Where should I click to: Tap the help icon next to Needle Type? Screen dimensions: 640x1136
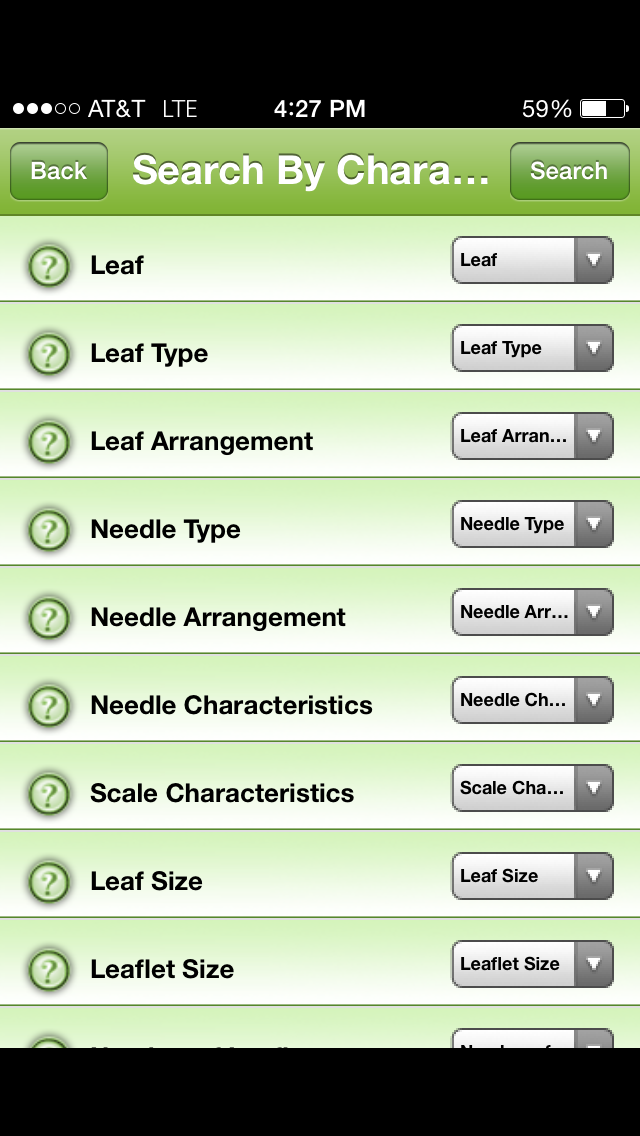point(49,530)
